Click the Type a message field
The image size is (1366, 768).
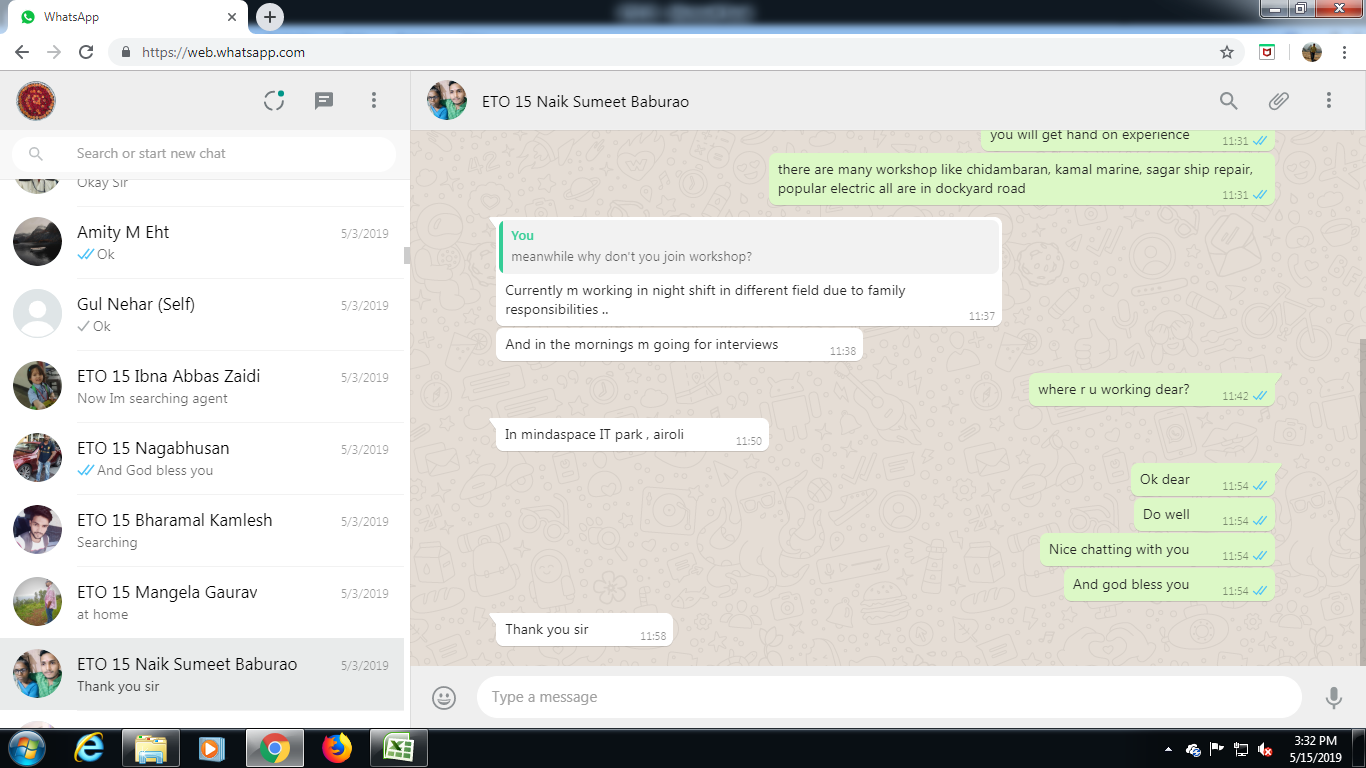(x=888, y=697)
